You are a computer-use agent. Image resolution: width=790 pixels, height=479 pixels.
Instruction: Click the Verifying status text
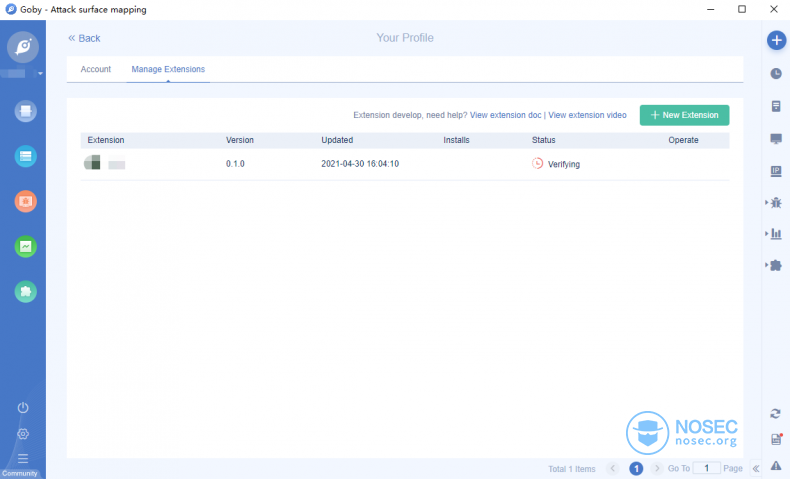click(564, 164)
